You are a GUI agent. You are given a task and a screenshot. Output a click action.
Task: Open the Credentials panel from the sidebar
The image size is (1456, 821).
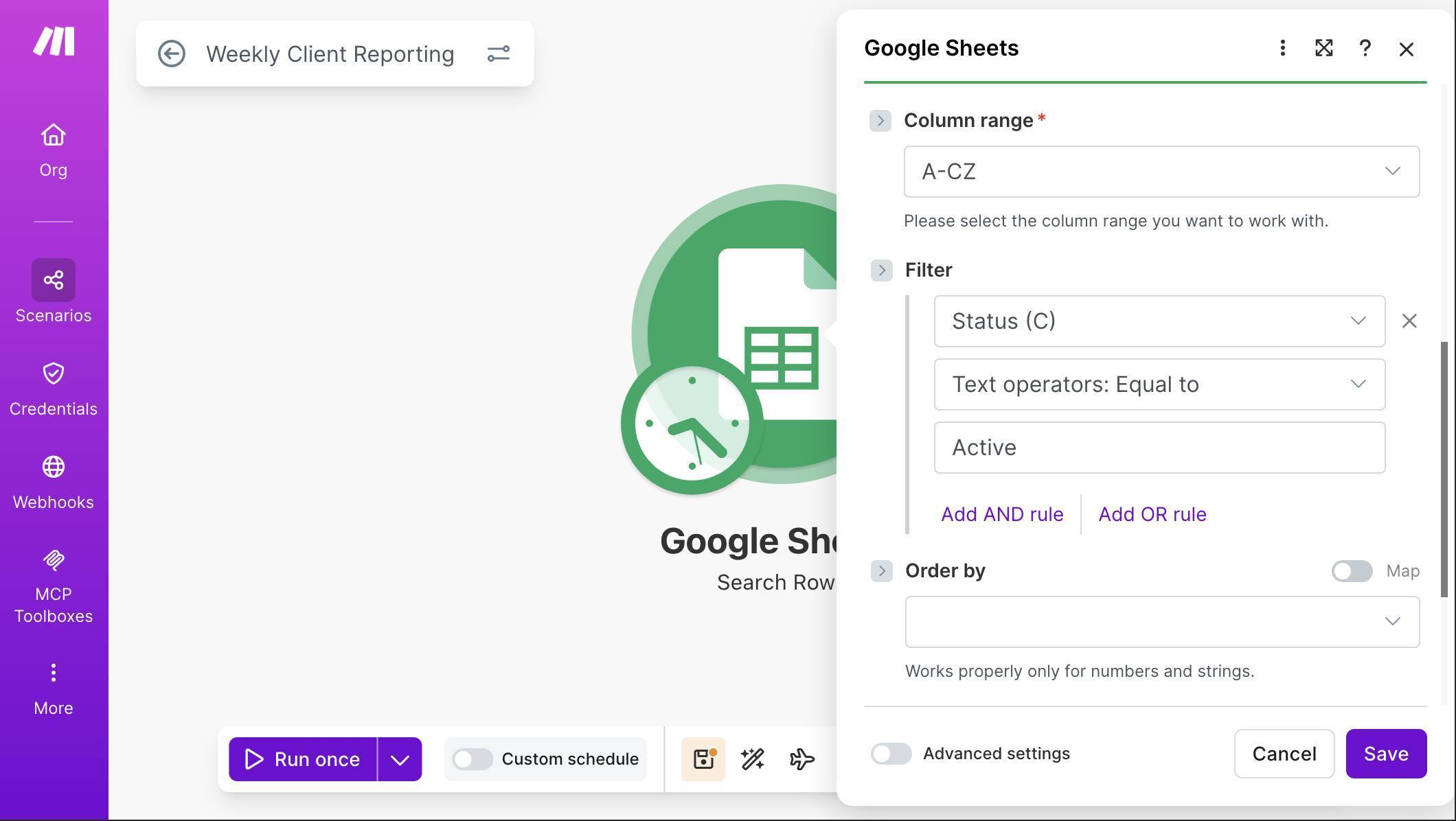click(x=53, y=373)
